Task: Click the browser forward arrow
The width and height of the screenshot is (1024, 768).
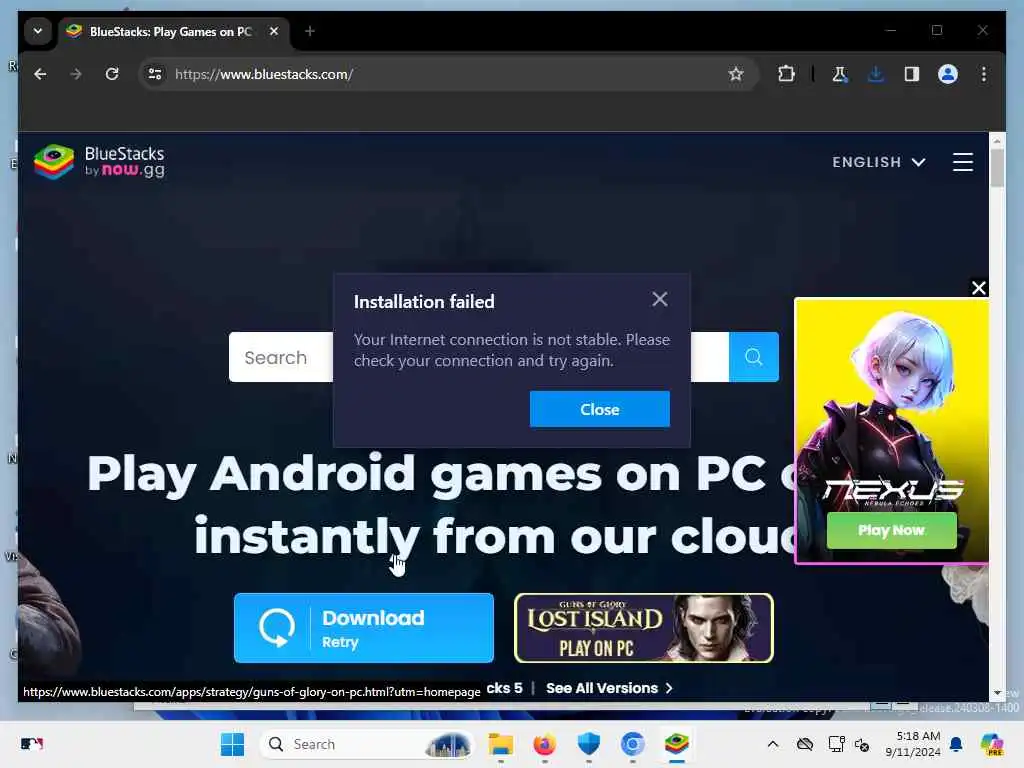Action: click(76, 74)
